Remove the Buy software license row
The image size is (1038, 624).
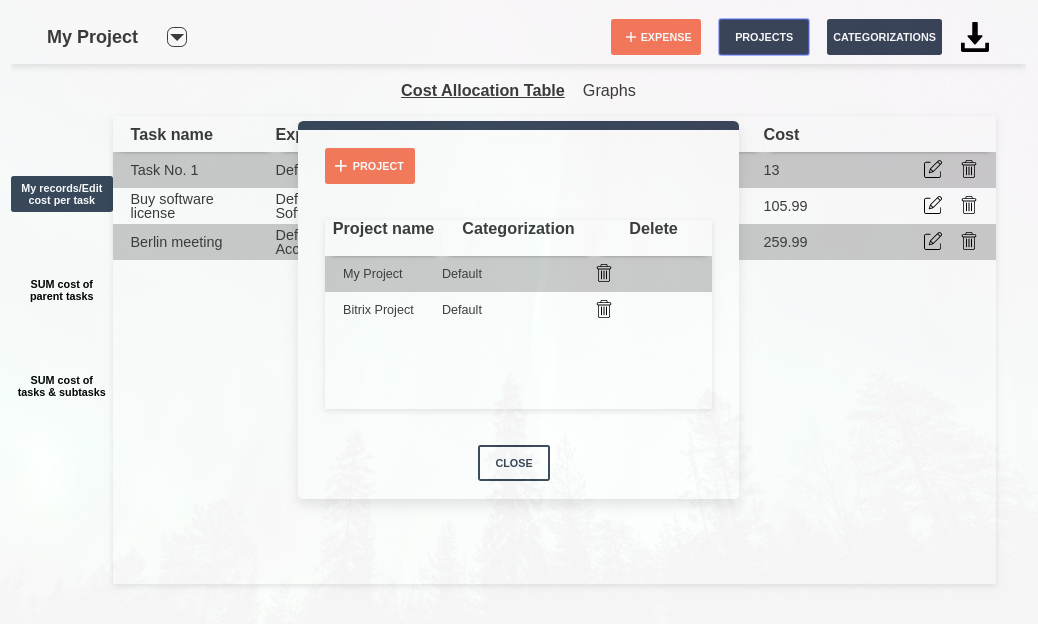click(x=969, y=205)
